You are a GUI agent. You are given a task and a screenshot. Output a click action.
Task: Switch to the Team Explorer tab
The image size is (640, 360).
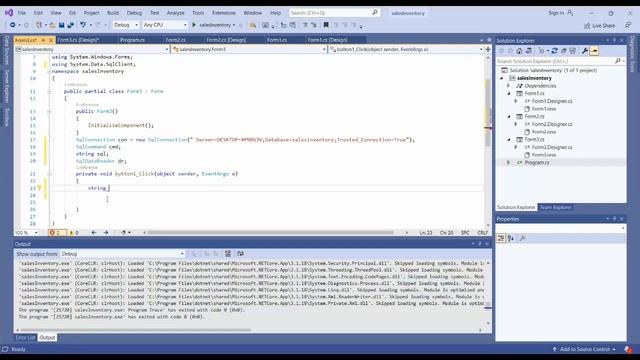pos(556,207)
